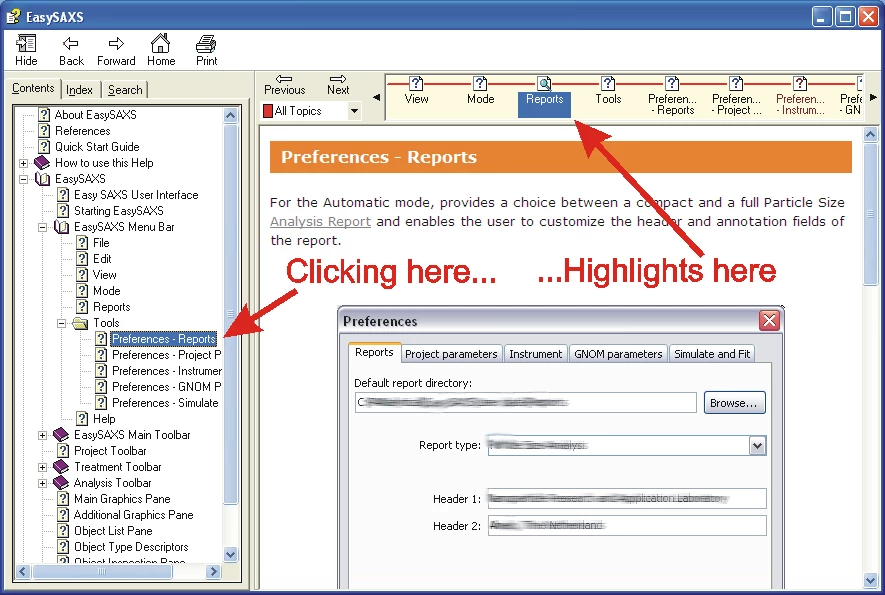Click the Hide toolbar icon
Screen dimensions: 885x595
26,50
